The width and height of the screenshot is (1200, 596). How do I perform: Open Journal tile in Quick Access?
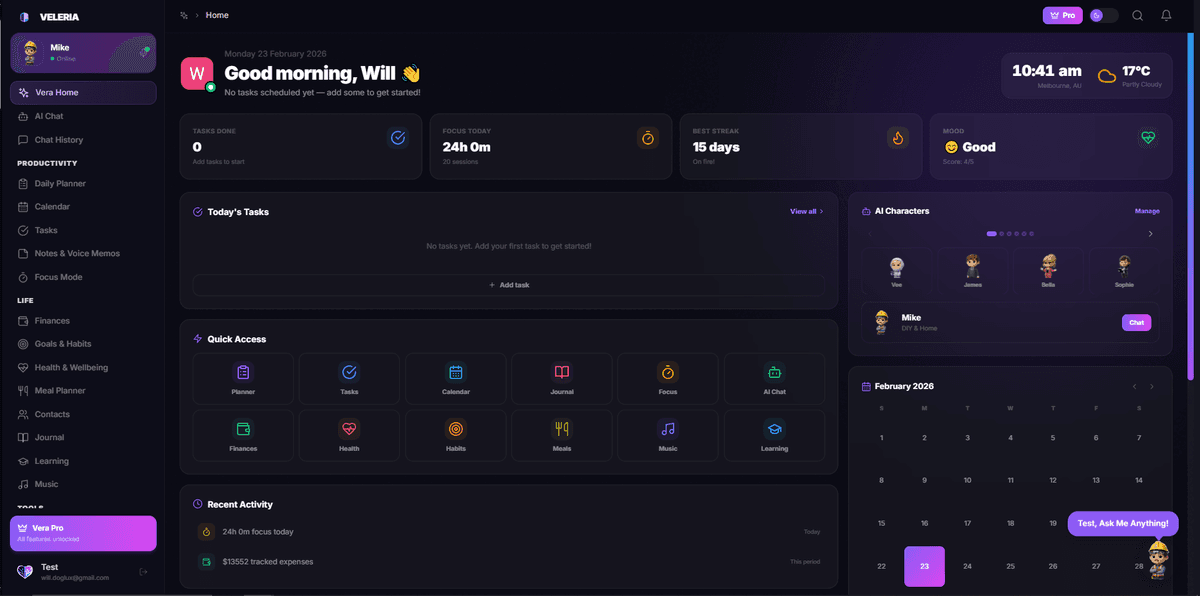(x=562, y=379)
